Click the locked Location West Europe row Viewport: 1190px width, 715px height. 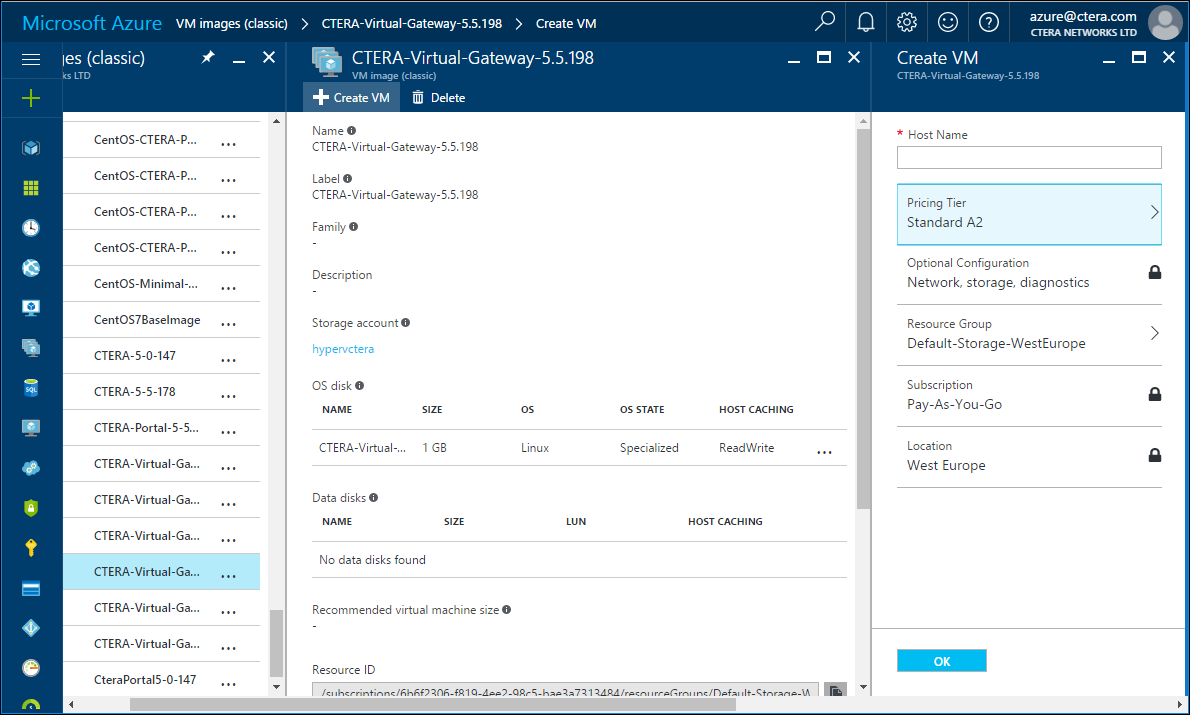pos(1029,456)
